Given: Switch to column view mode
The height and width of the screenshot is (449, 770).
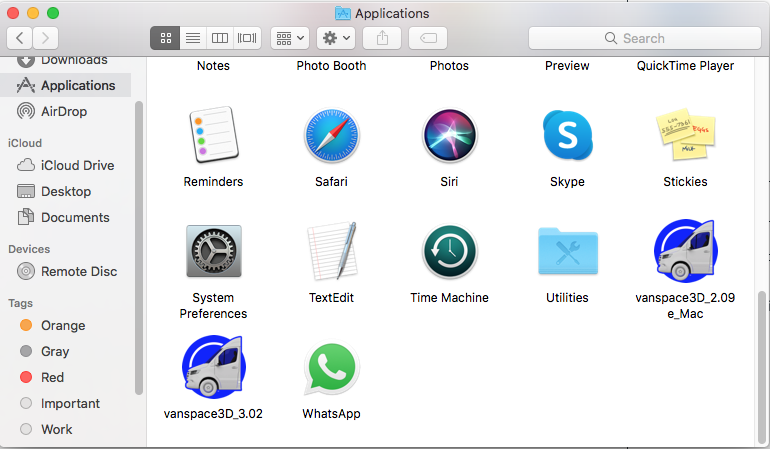Looking at the screenshot, I should pos(220,38).
